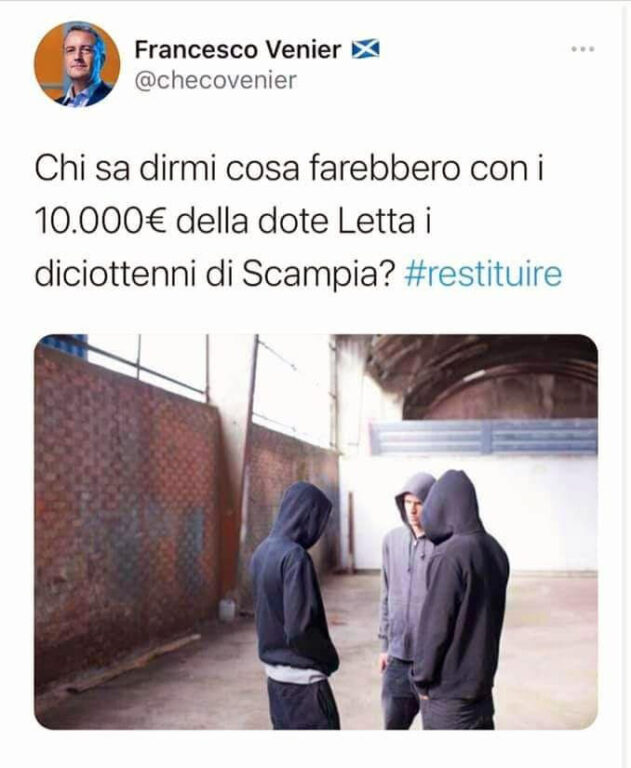
Task: Click the leftmost hooded figure in the photo
Action: [x=295, y=606]
